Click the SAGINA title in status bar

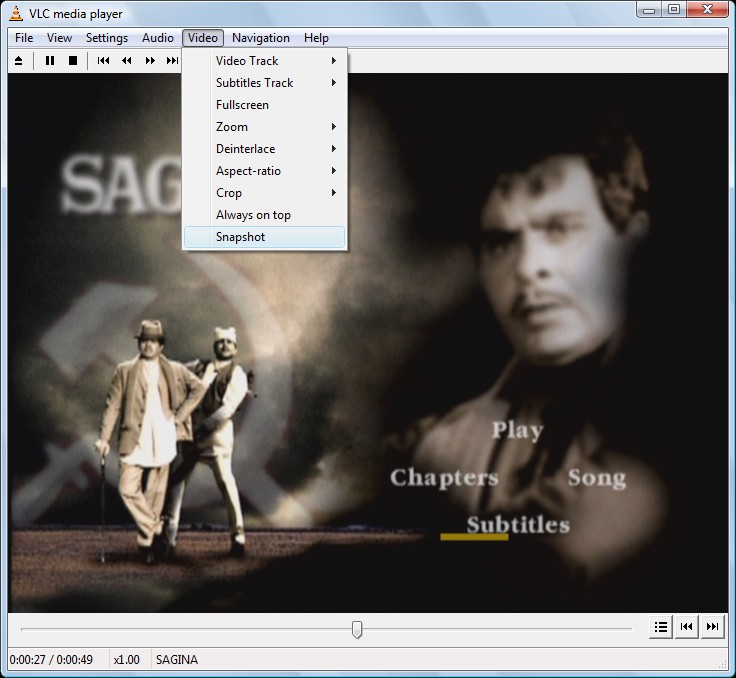pos(177,660)
